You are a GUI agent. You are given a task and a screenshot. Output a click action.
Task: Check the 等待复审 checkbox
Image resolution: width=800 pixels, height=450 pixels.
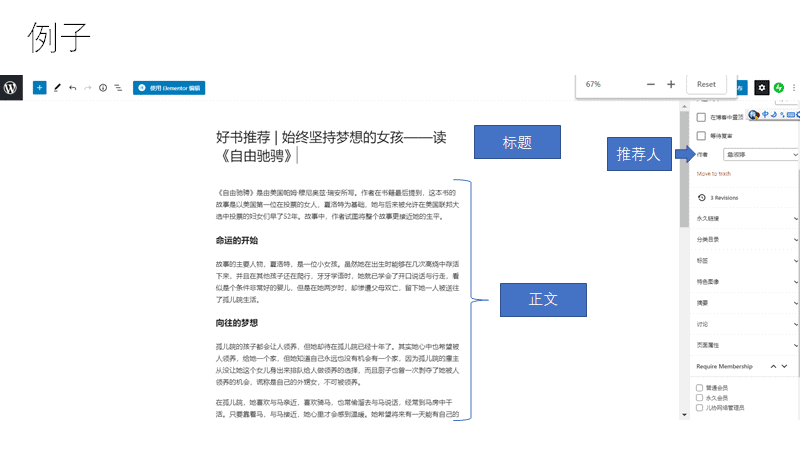click(x=701, y=135)
